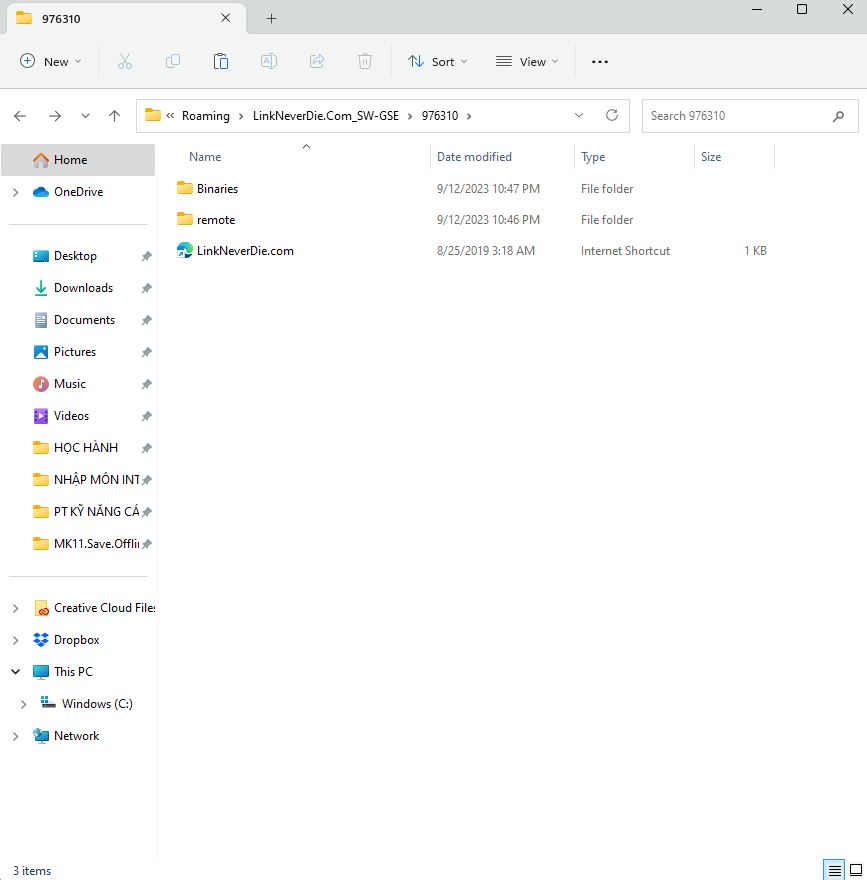
Task: Click the Share icon in the toolbar
Action: pos(316,61)
